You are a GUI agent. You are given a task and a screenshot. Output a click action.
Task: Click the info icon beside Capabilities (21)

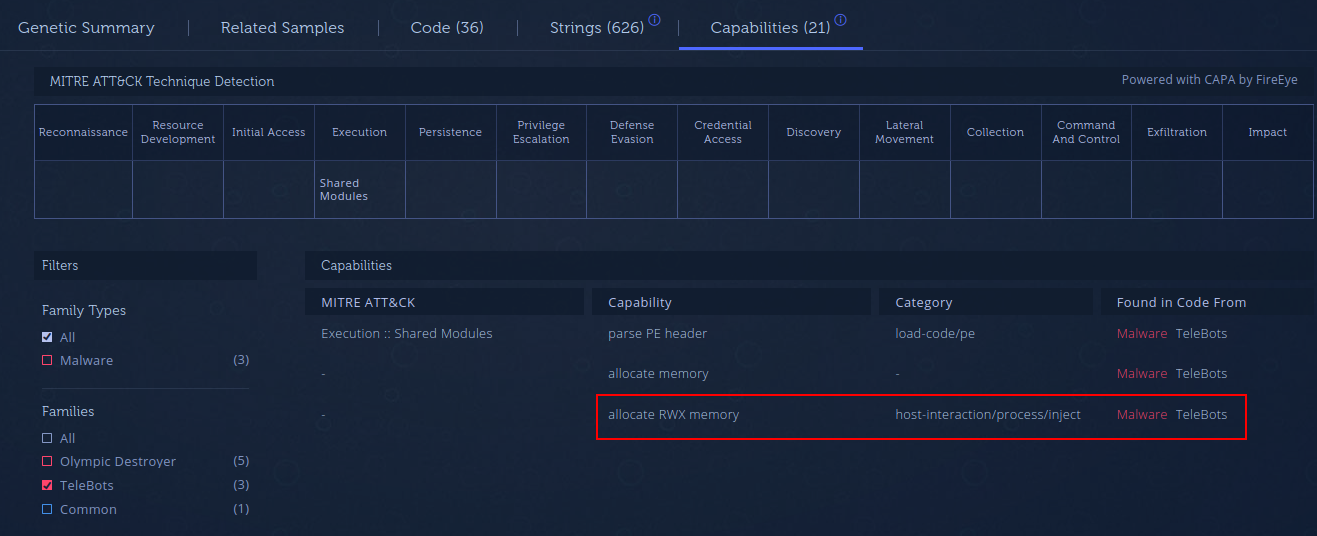coord(841,20)
